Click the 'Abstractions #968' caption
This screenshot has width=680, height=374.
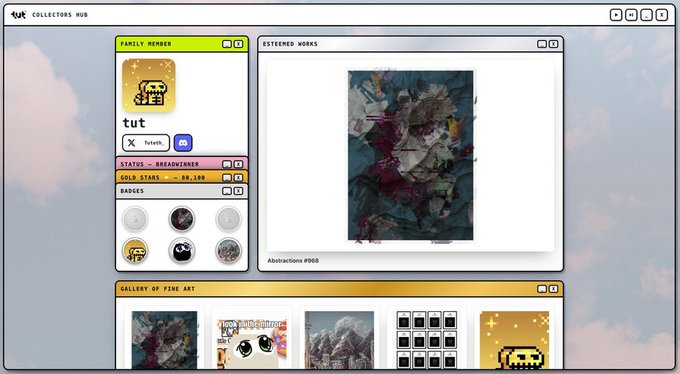click(x=293, y=261)
